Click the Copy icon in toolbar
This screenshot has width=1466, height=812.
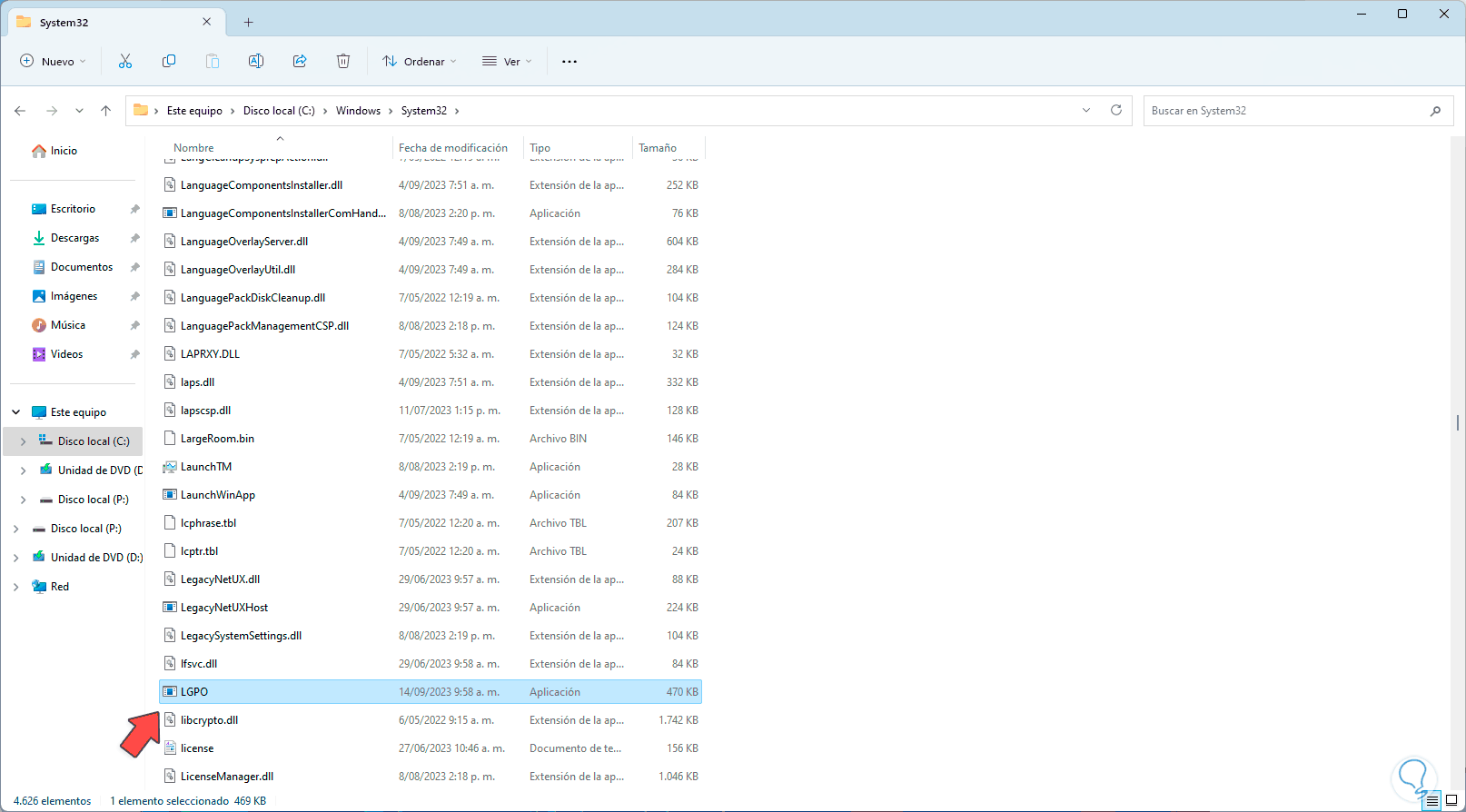point(169,61)
